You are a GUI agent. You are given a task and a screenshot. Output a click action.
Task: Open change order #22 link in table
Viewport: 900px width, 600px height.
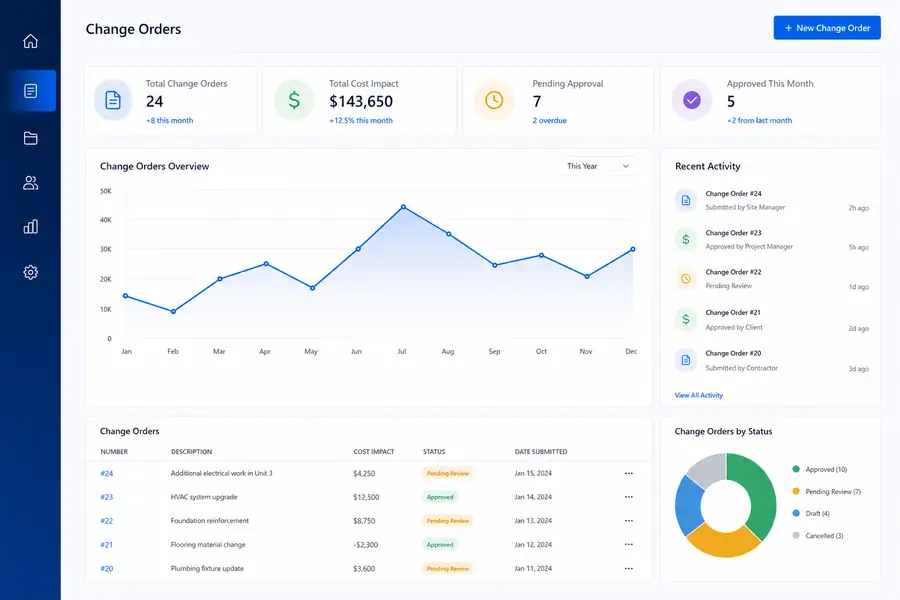coord(107,521)
